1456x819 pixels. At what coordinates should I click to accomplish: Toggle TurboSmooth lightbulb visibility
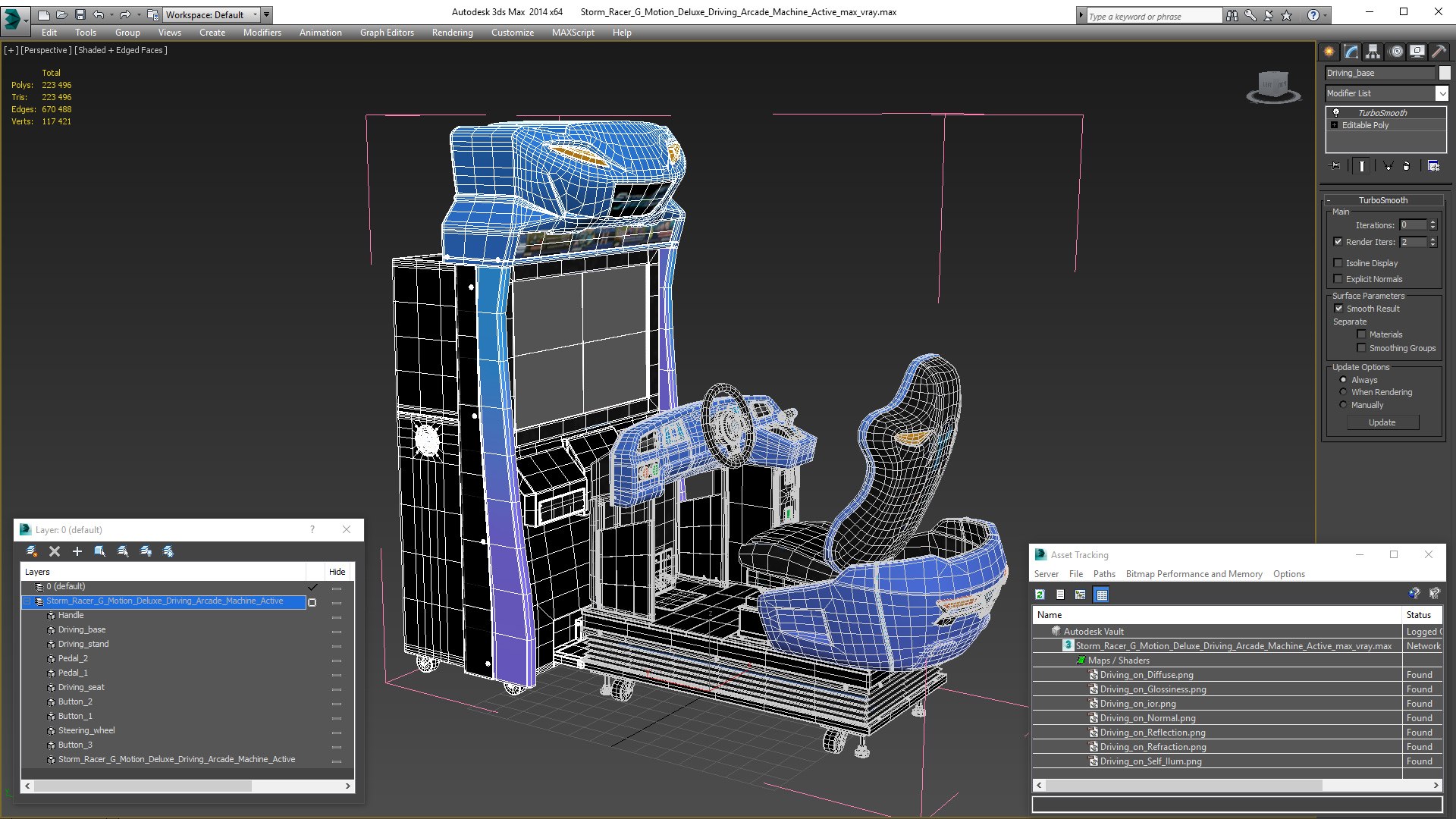pos(1336,112)
